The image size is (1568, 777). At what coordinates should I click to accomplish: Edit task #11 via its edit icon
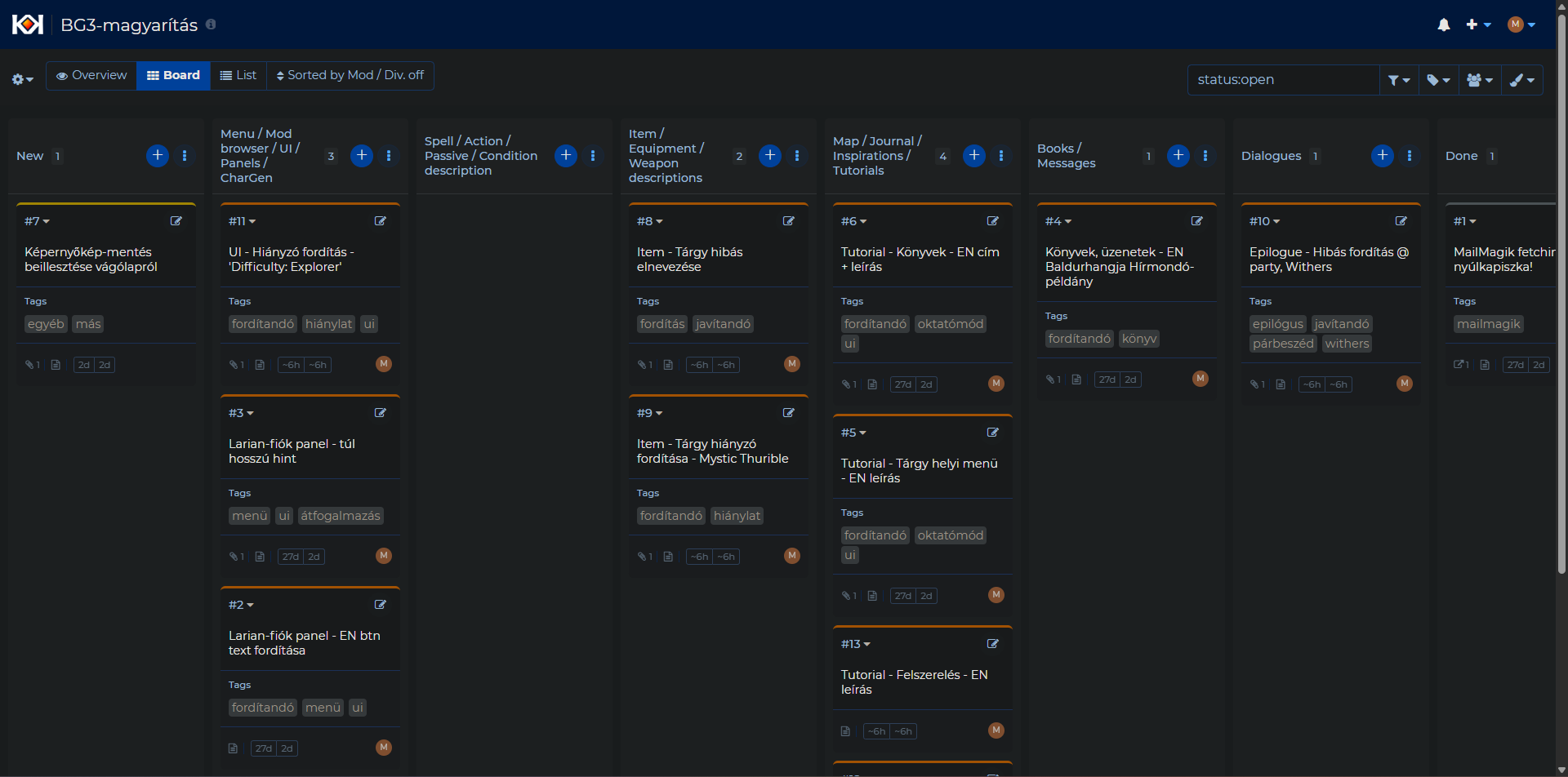point(381,221)
